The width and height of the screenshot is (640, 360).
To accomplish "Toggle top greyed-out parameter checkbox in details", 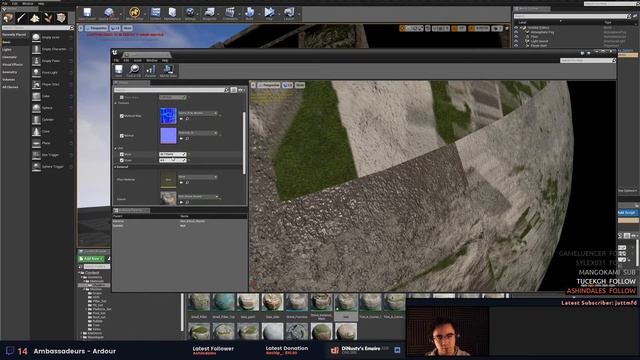I will coord(122,97).
